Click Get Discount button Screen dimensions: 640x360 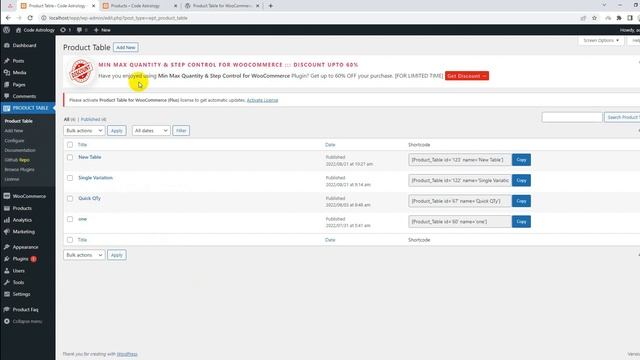(467, 76)
